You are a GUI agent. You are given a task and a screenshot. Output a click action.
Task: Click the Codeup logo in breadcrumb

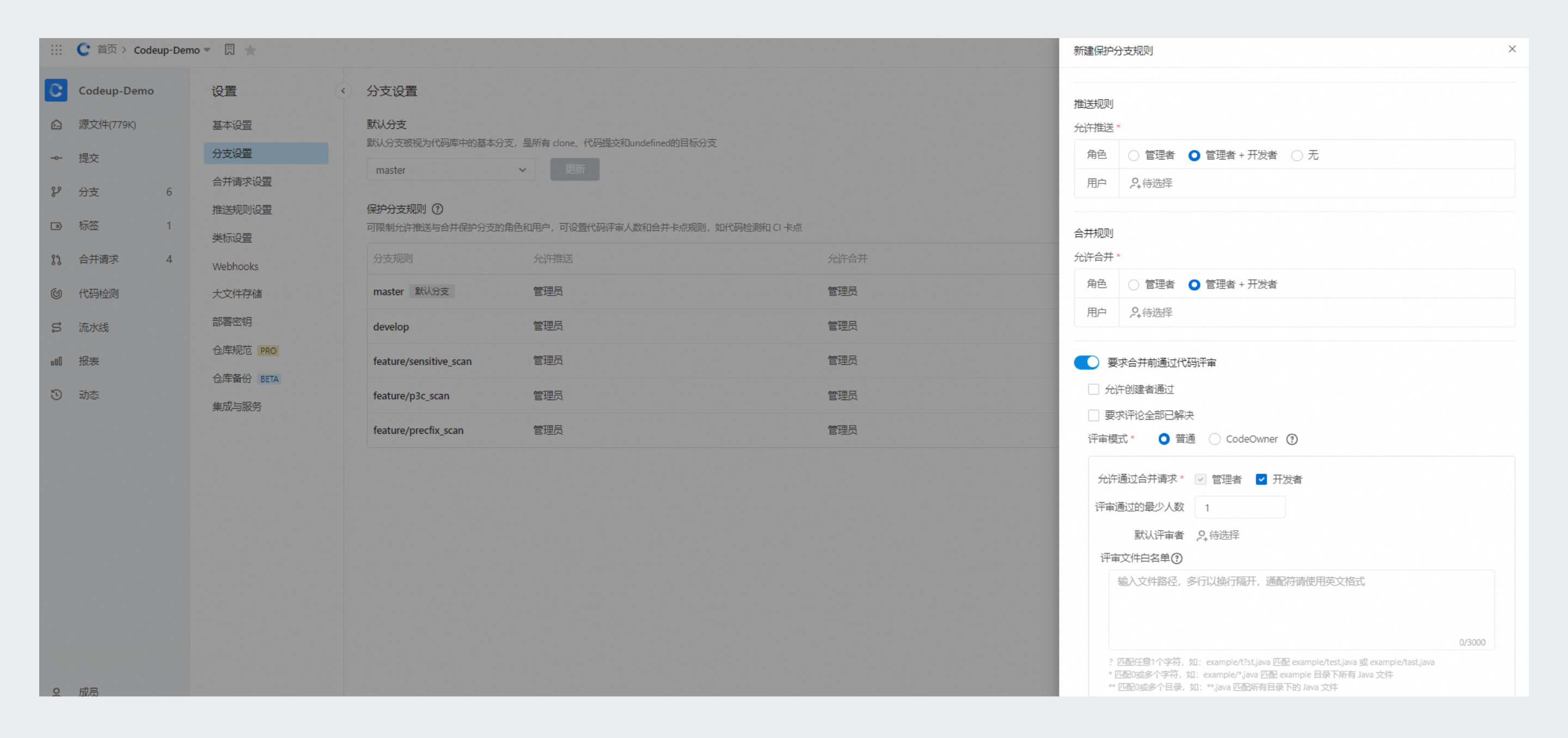pyautogui.click(x=83, y=50)
